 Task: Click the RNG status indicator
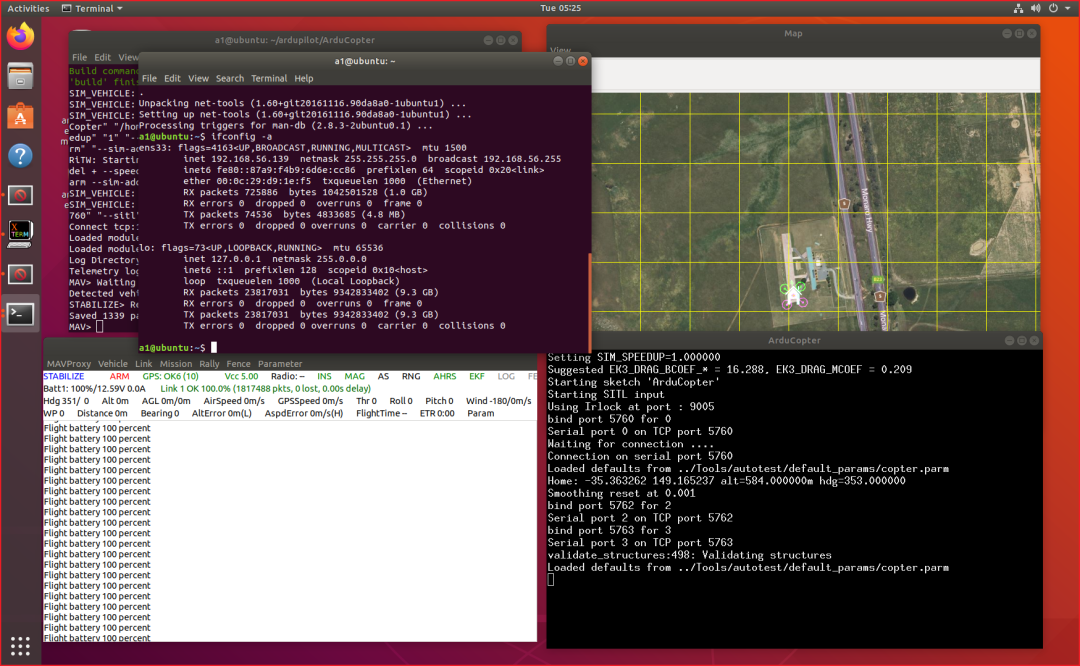point(411,376)
